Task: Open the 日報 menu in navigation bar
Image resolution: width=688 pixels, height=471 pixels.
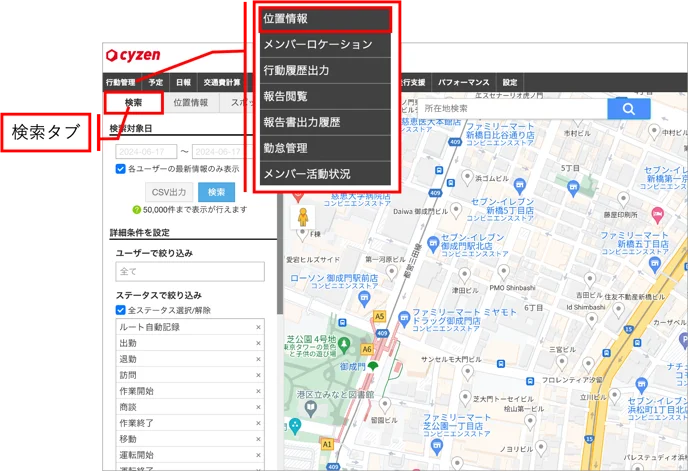Action: (183, 83)
